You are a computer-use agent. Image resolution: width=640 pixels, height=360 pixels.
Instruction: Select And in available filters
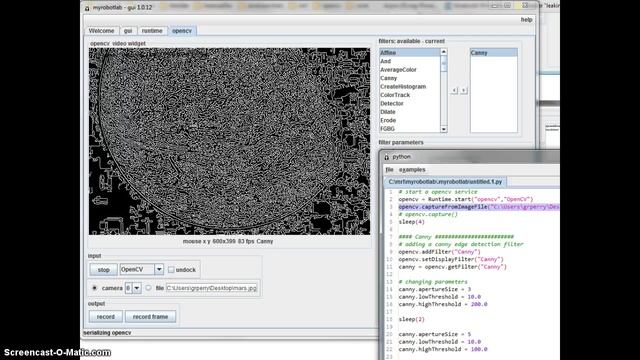(x=410, y=61)
